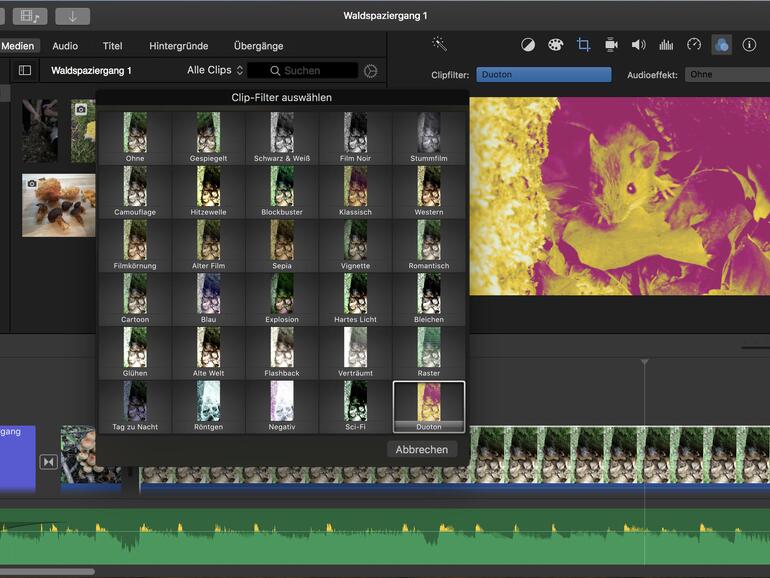Select the Klassisch filter
This screenshot has width=770, height=578.
pyautogui.click(x=355, y=192)
